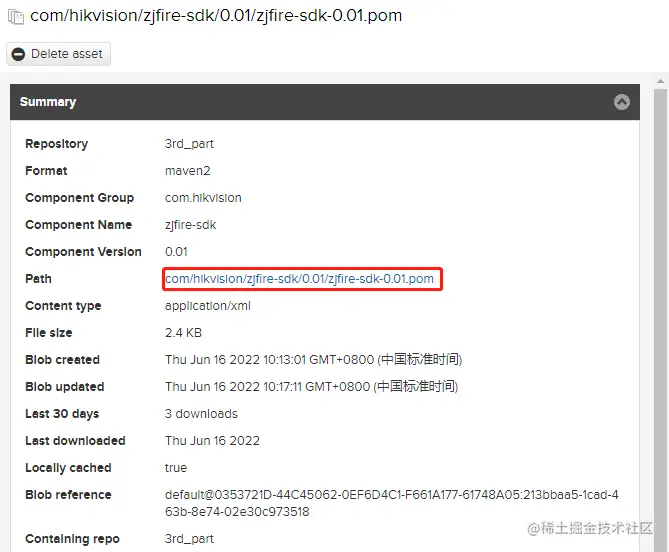Click the Last downloaded field label

tap(75, 441)
